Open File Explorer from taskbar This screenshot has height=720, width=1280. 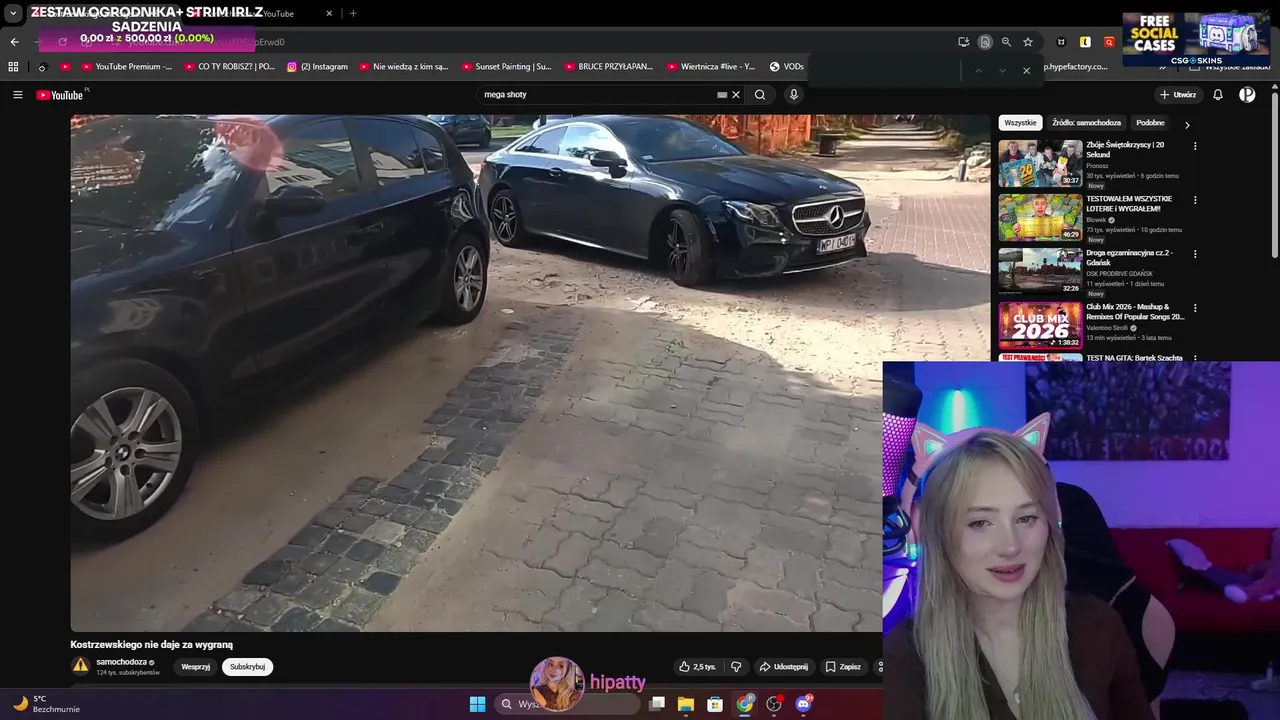pyautogui.click(x=686, y=704)
